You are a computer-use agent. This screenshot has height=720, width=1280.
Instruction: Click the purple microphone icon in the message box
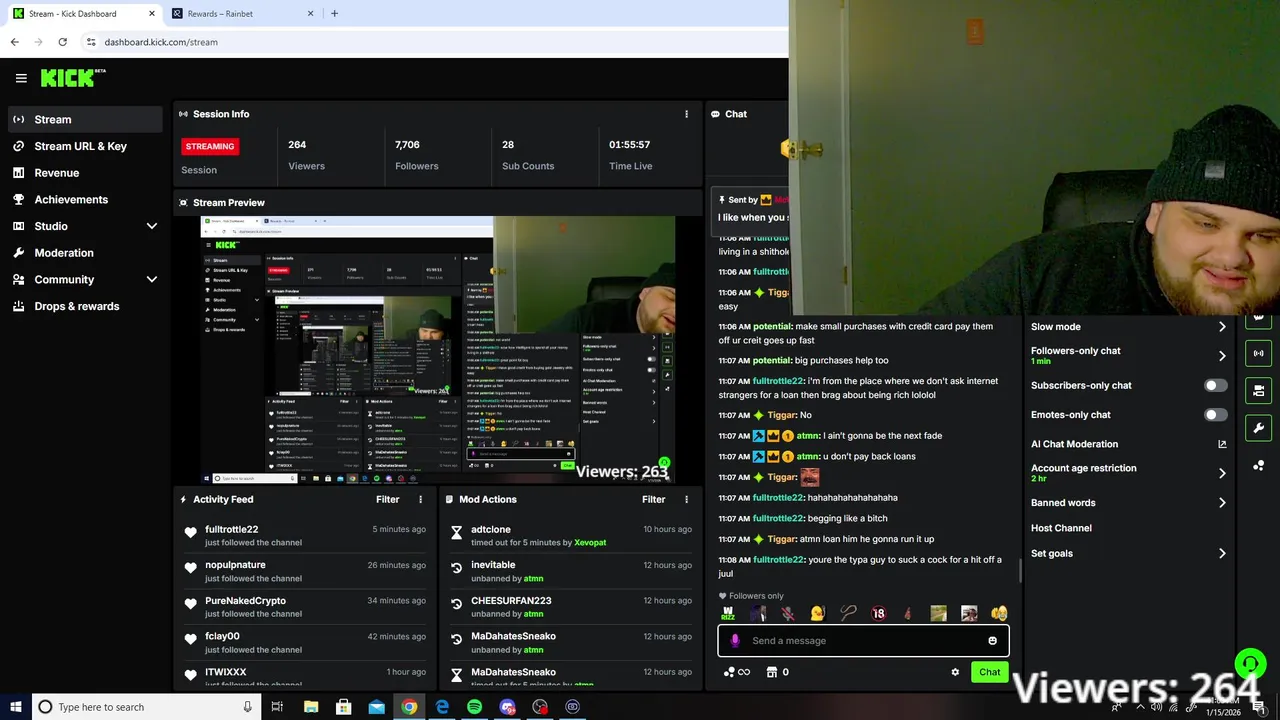pos(735,641)
